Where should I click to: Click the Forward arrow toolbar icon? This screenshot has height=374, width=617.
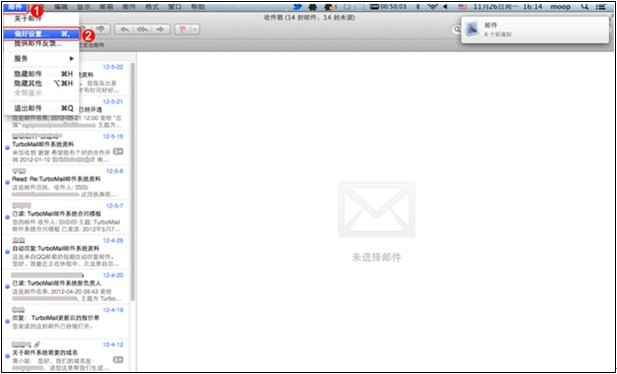[x=161, y=30]
